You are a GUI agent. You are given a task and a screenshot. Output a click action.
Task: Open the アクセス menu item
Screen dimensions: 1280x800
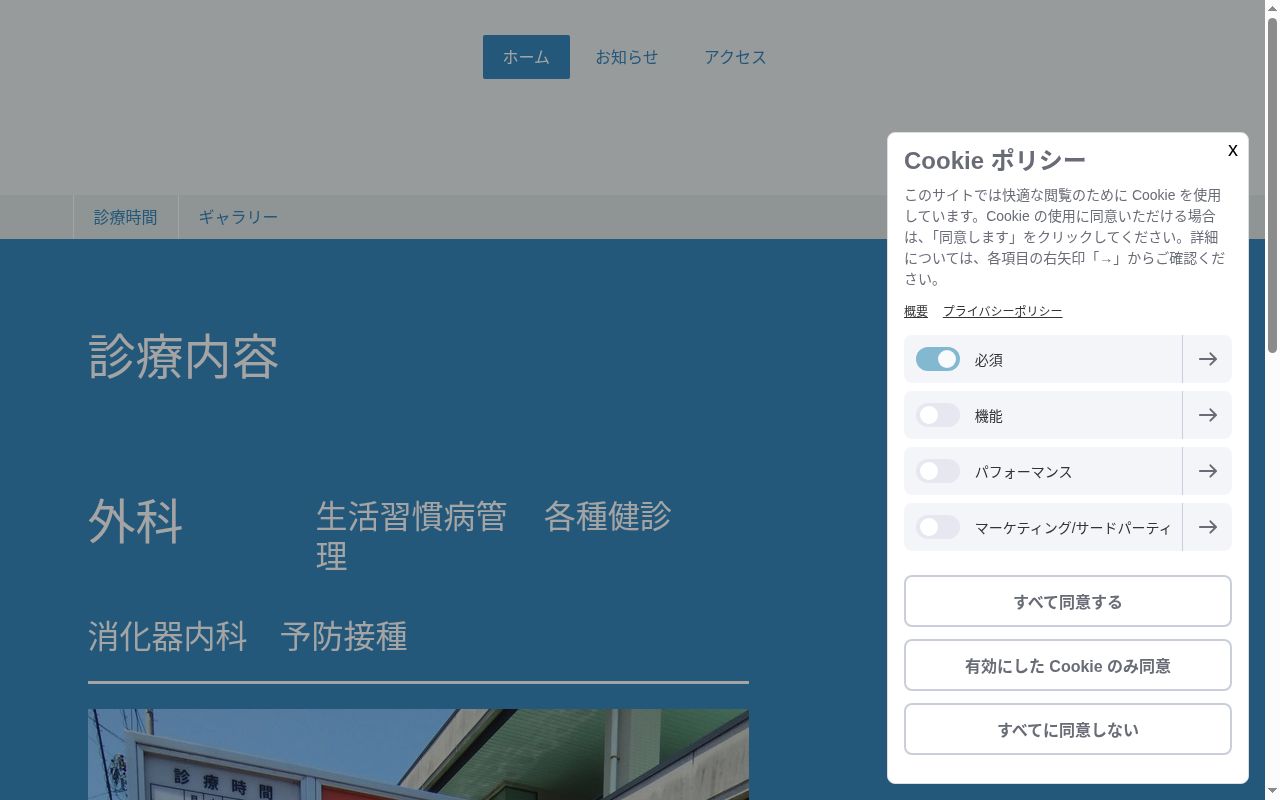735,57
